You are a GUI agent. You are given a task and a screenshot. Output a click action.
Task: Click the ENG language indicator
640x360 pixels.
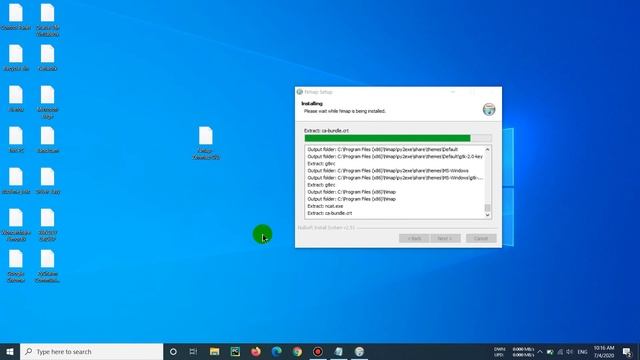point(582,352)
